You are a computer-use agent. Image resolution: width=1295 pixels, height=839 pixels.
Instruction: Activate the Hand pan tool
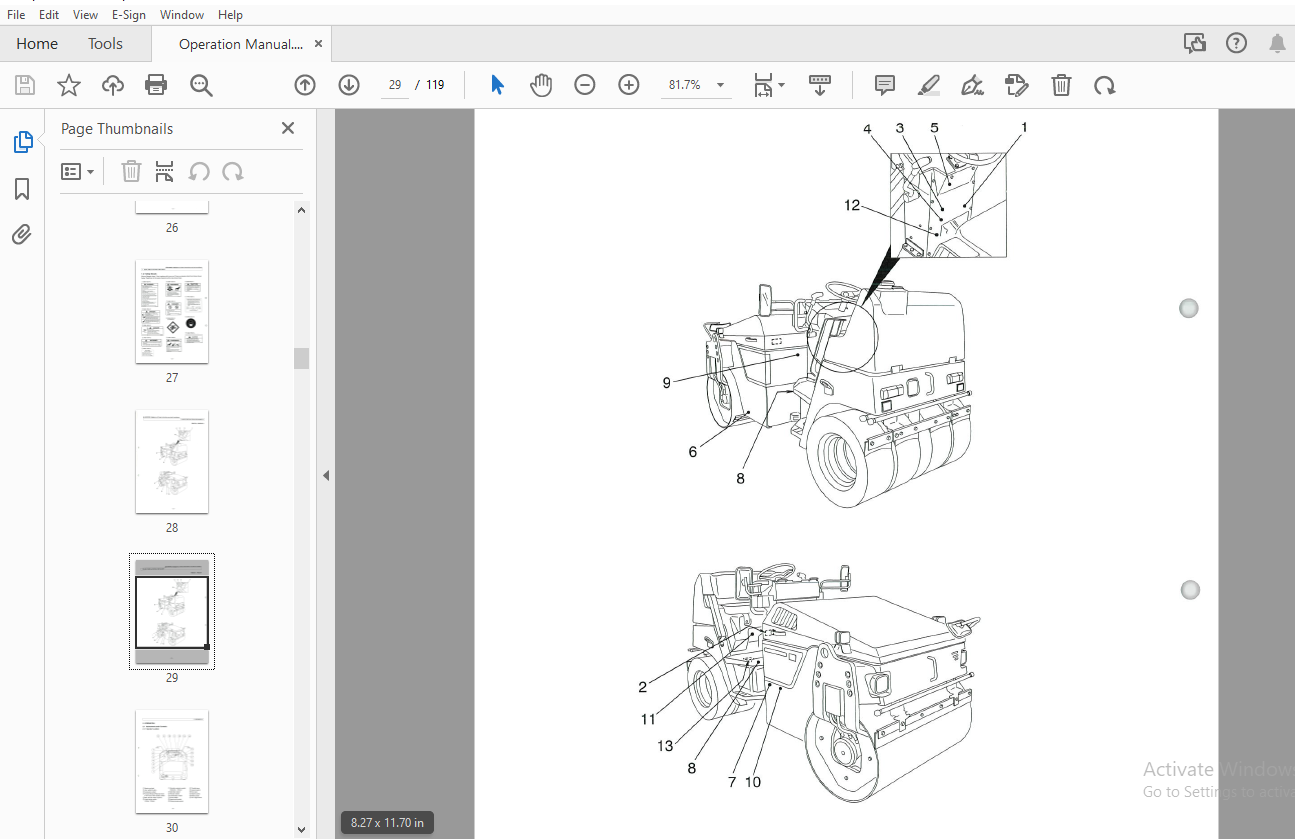pos(541,85)
